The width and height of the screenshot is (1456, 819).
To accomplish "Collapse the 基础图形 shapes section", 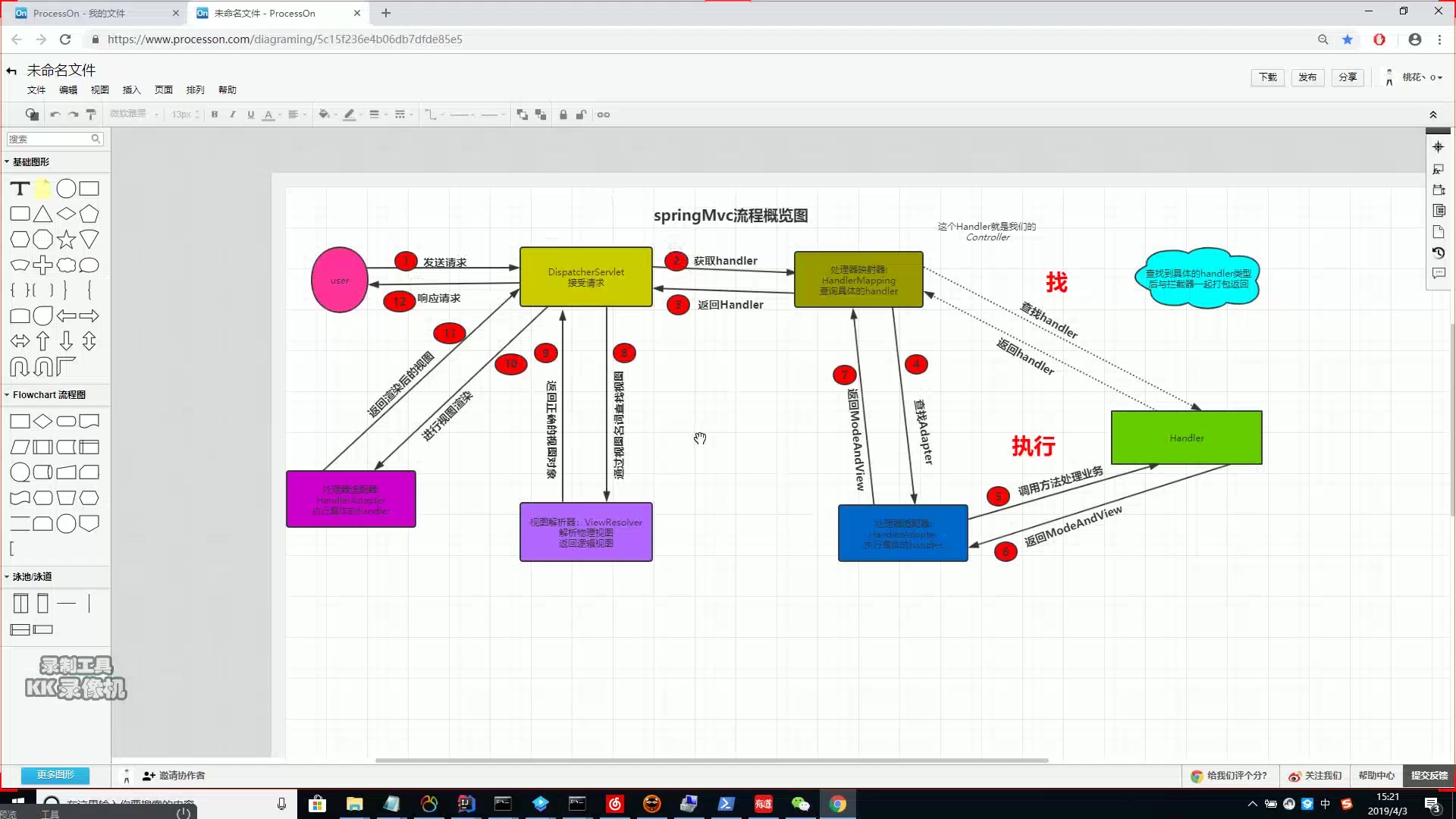I will click(30, 162).
